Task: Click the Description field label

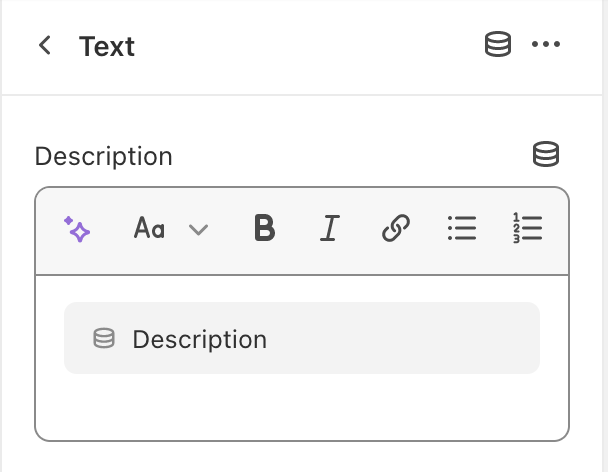Action: tap(103, 156)
